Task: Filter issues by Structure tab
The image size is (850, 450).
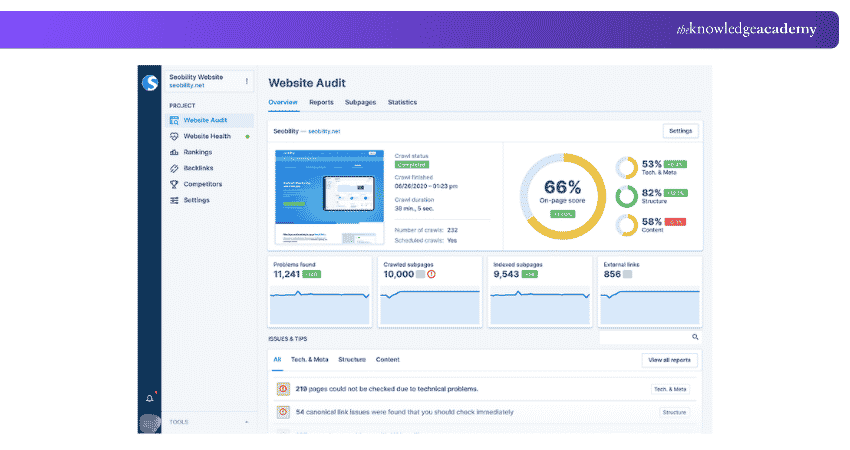Action: pos(352,359)
